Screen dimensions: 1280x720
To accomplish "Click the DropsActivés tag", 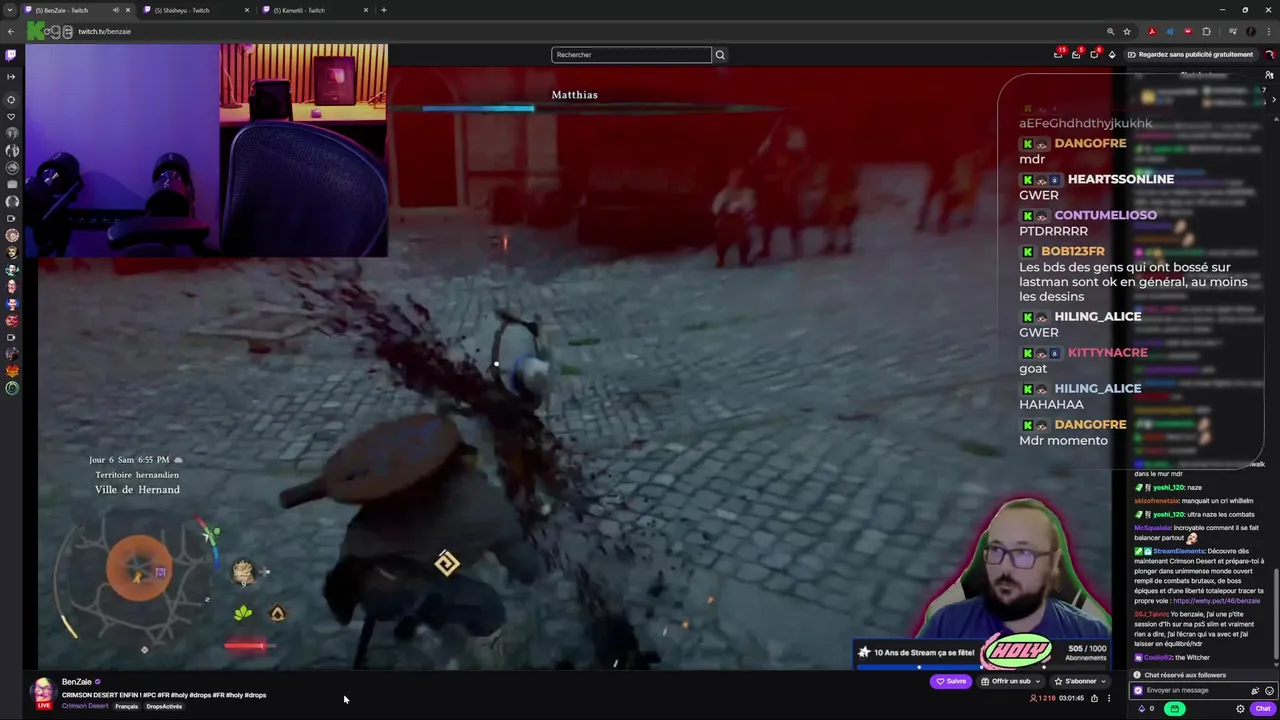I will click(164, 706).
